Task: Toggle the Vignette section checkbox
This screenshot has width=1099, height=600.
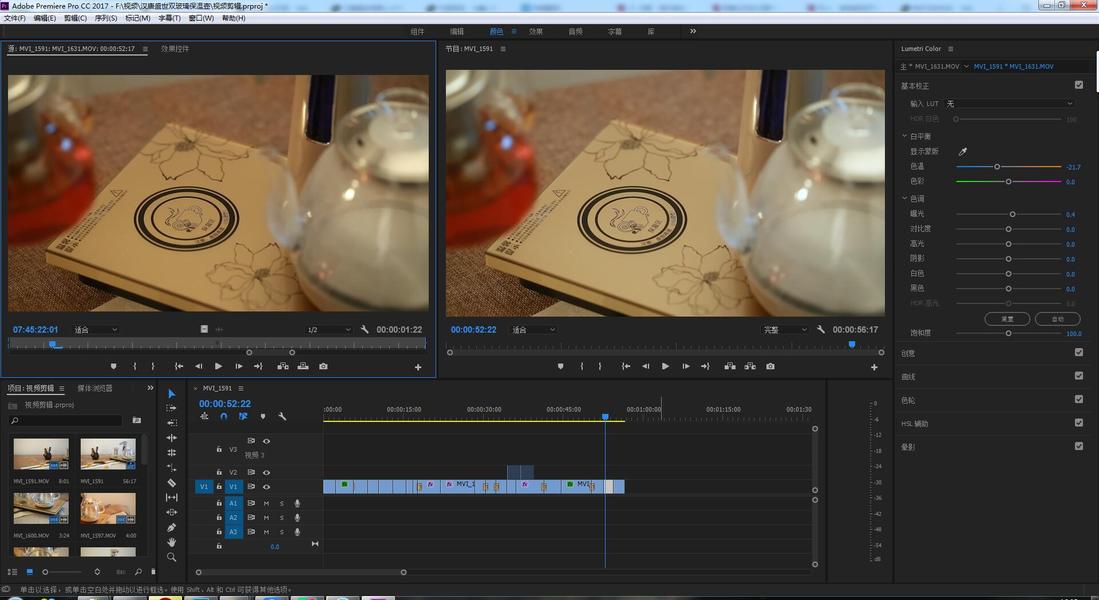Action: pos(1079,446)
